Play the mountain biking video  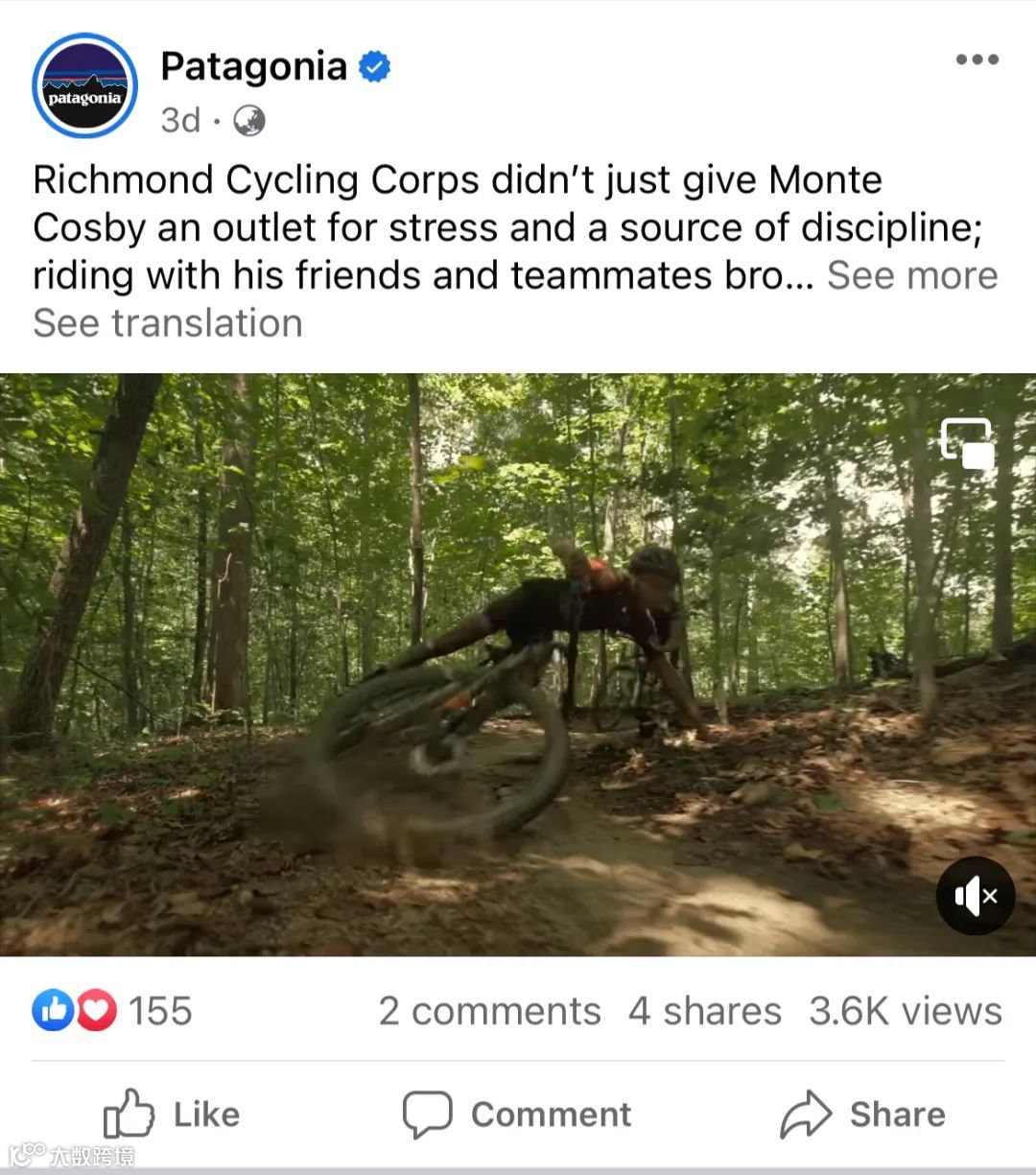tap(518, 665)
